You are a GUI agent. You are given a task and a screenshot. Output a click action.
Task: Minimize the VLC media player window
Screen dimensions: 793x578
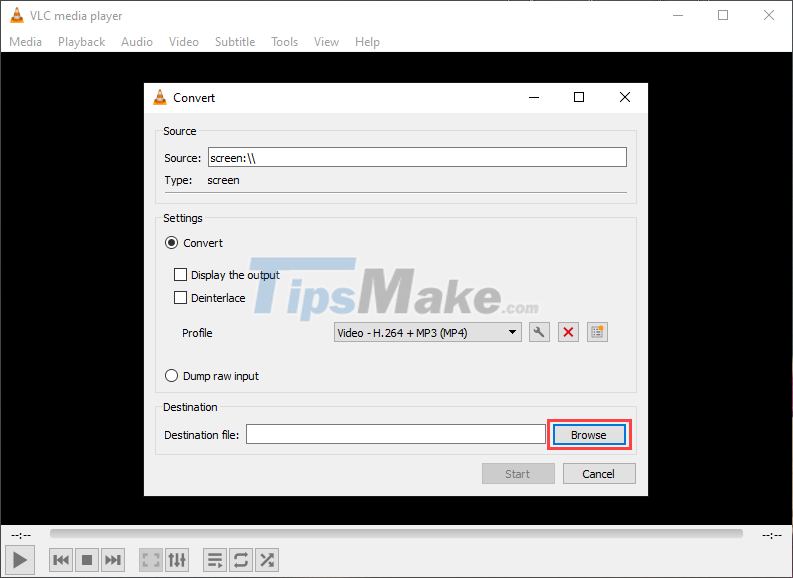click(x=678, y=15)
